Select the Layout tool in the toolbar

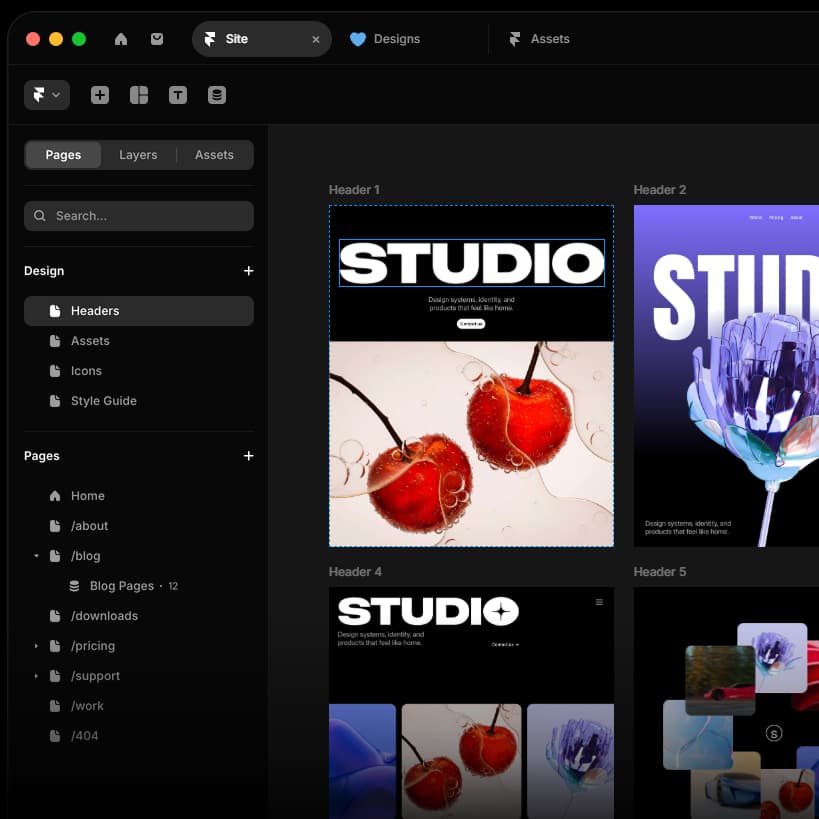coord(139,94)
